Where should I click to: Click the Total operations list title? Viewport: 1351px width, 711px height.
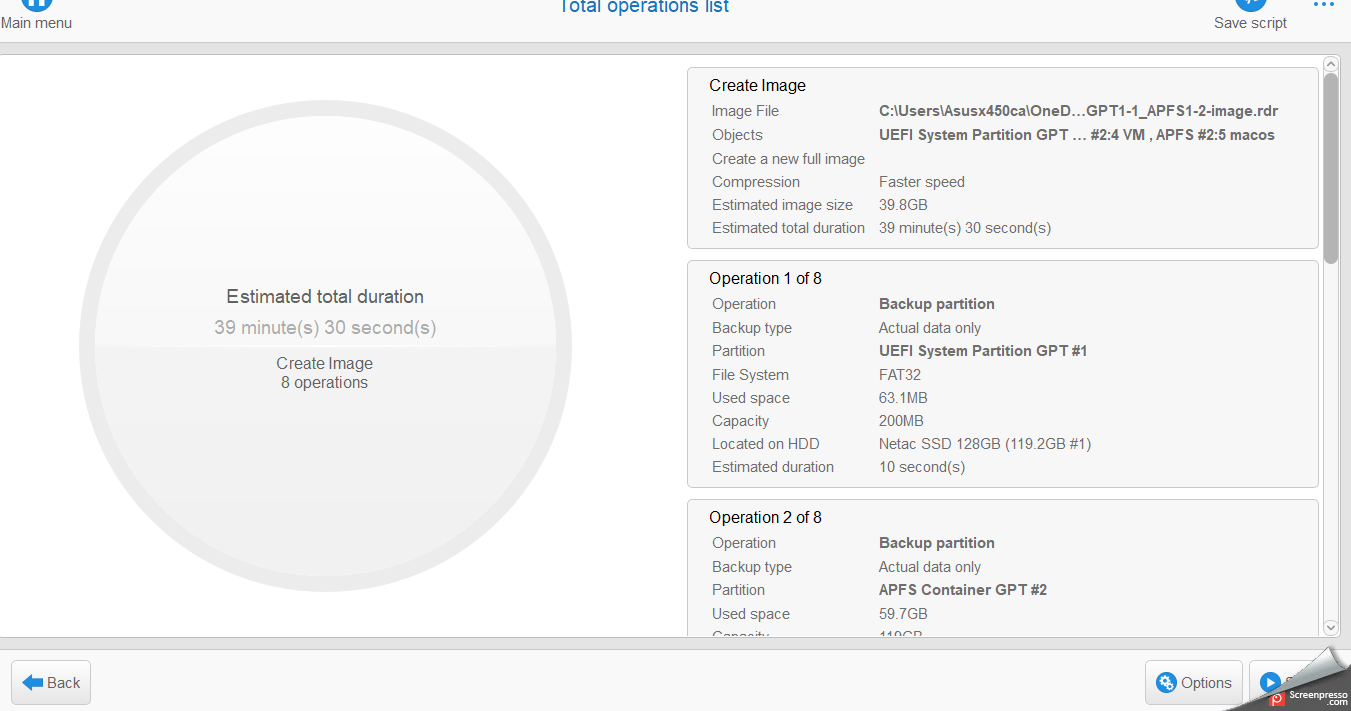[643, 8]
